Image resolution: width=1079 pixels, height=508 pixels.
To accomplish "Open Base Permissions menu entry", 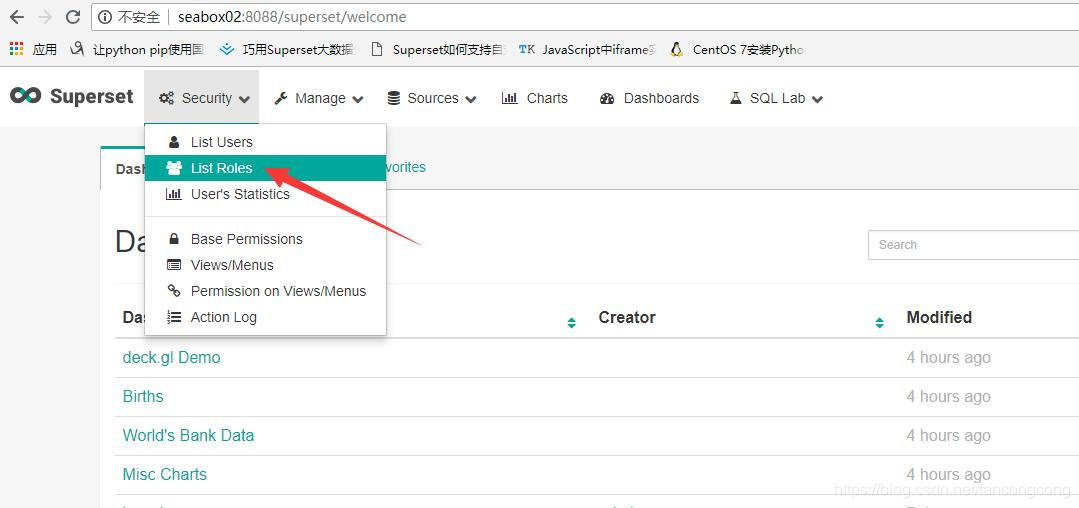I will click(265, 239).
